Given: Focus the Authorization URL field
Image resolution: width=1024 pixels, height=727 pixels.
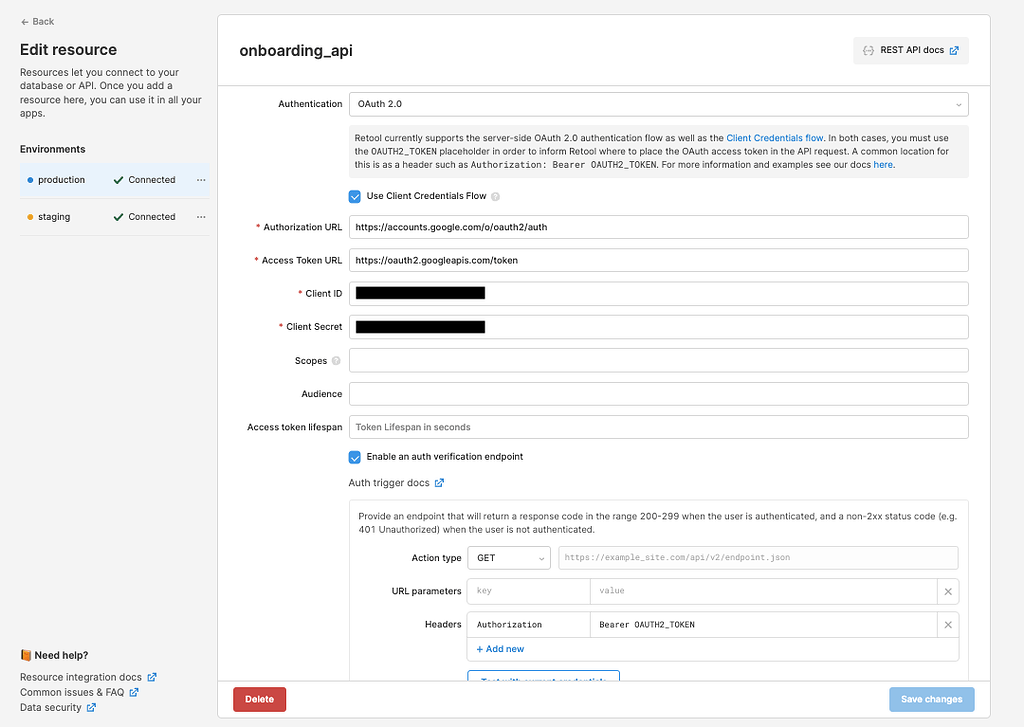Looking at the screenshot, I should pyautogui.click(x=658, y=227).
